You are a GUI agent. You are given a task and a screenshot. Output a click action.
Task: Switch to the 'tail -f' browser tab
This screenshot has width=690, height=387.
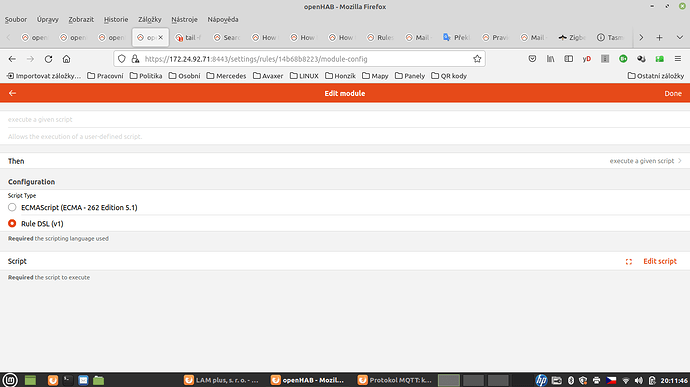[188, 37]
